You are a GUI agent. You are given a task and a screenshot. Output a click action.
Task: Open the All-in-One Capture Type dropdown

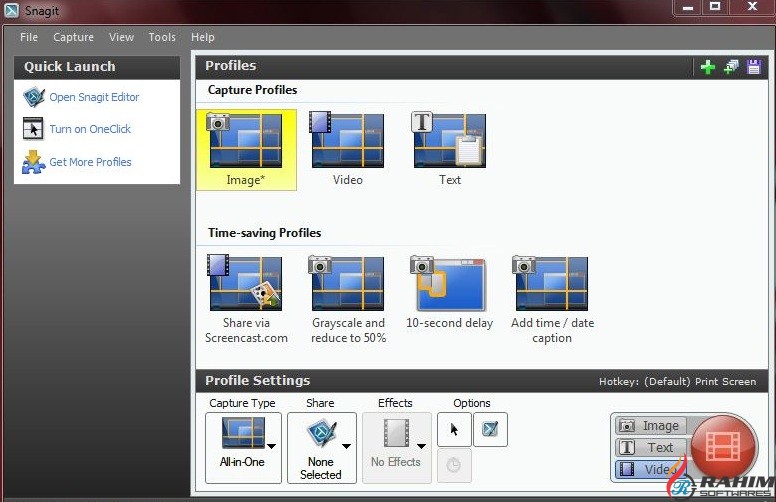point(243,448)
